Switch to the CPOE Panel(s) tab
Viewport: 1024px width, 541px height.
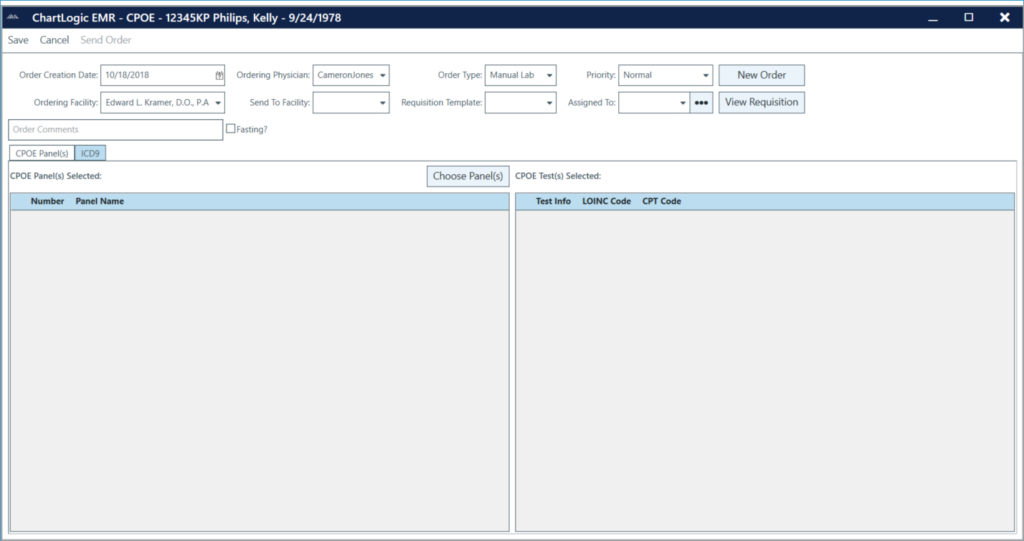pyautogui.click(x=42, y=153)
